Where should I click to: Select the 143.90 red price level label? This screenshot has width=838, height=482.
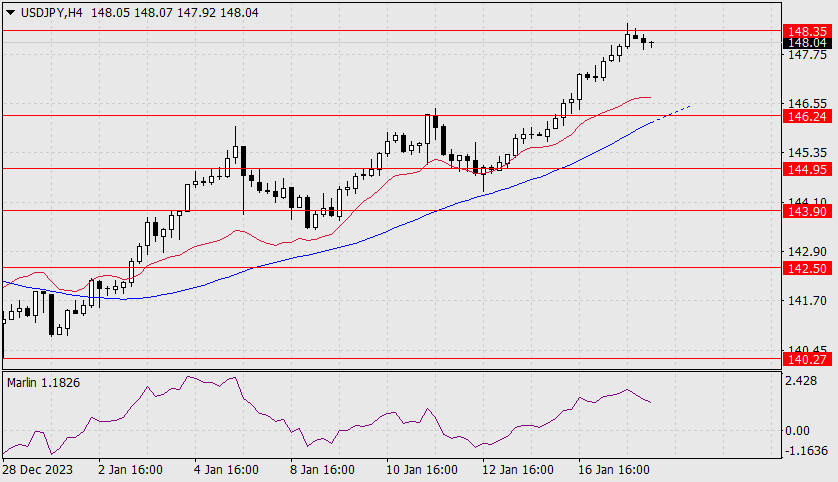(807, 212)
